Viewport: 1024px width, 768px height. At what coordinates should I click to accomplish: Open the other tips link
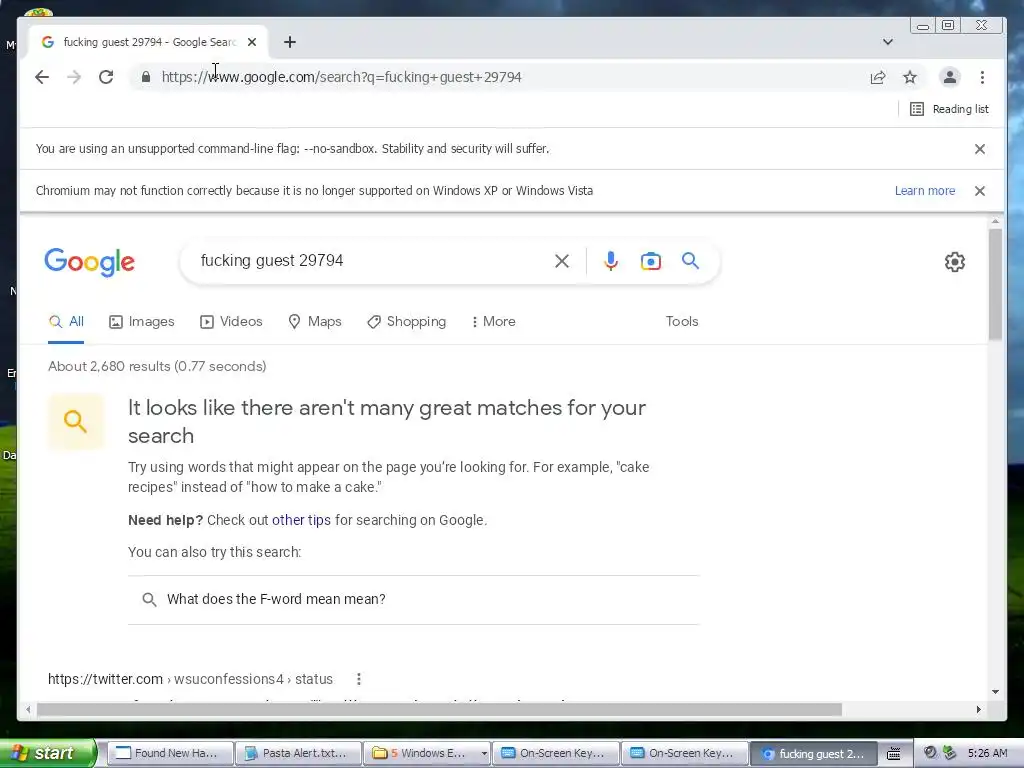(x=301, y=520)
